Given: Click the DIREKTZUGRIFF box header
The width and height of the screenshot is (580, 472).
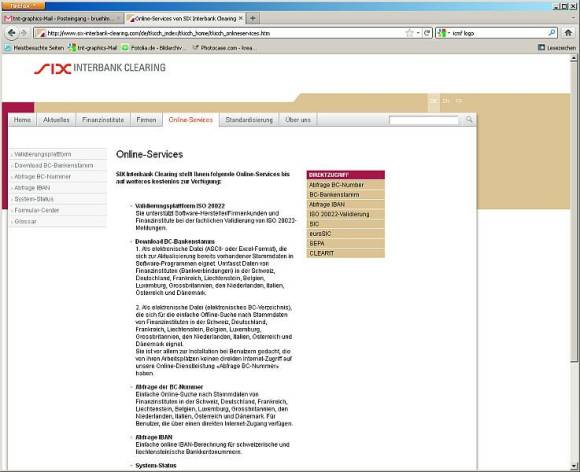Looking at the screenshot, I should [x=345, y=175].
